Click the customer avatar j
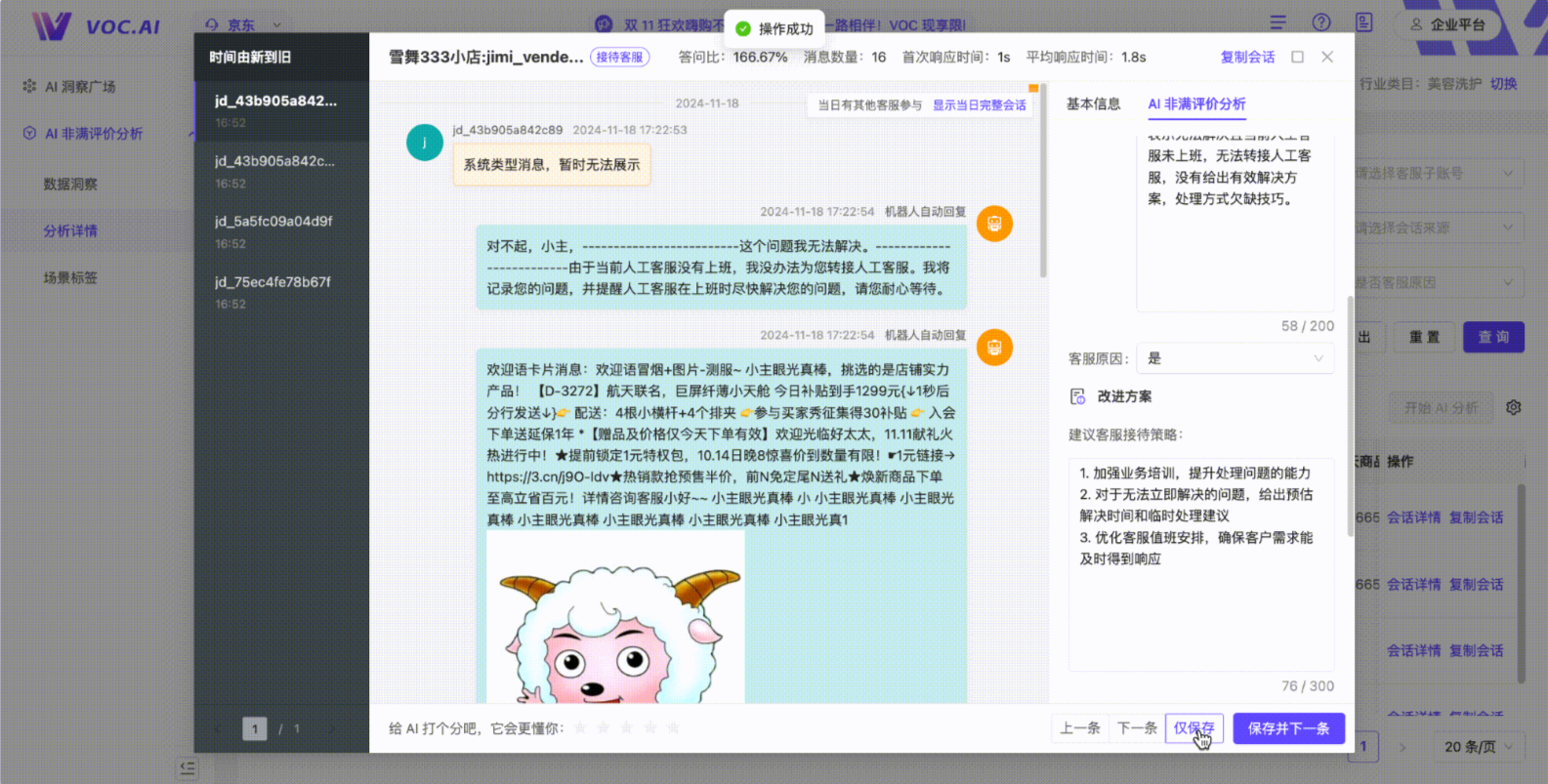The height and width of the screenshot is (784, 1548). pyautogui.click(x=424, y=143)
